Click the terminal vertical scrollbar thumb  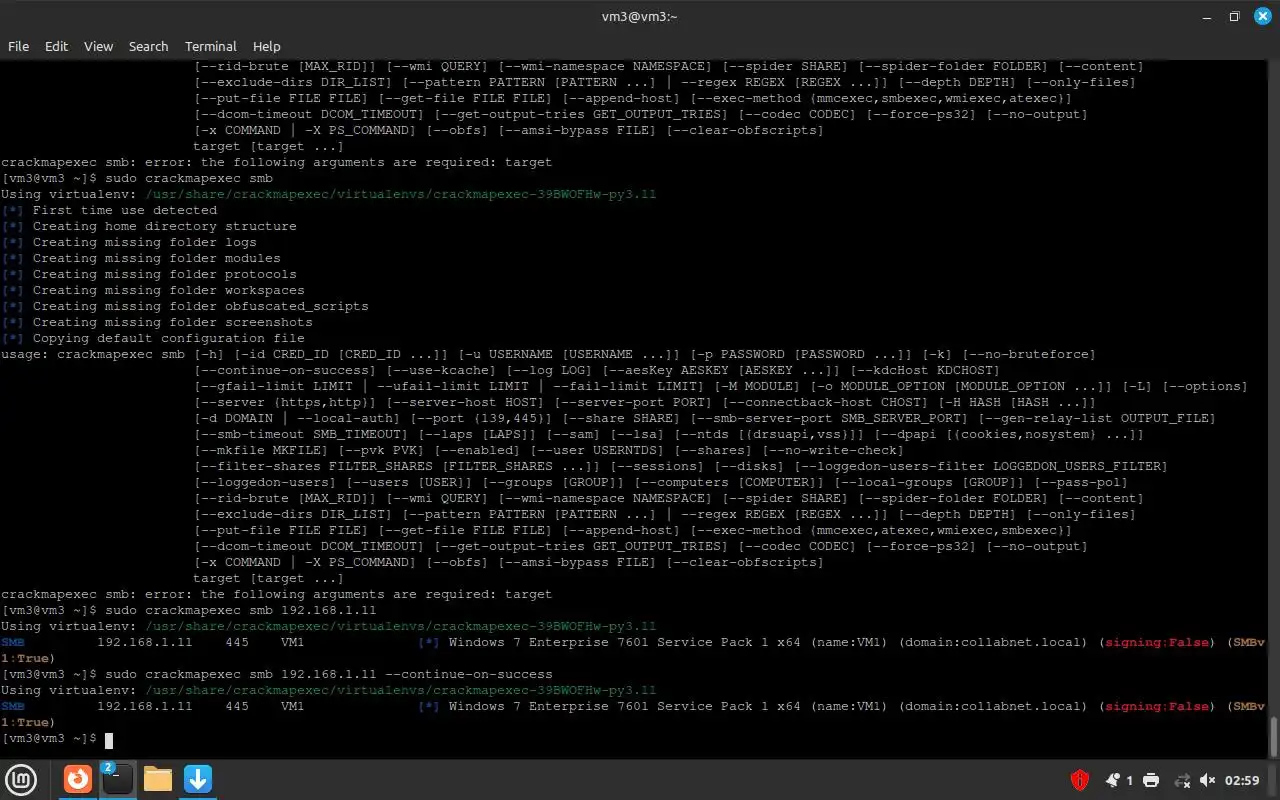tap(1274, 736)
